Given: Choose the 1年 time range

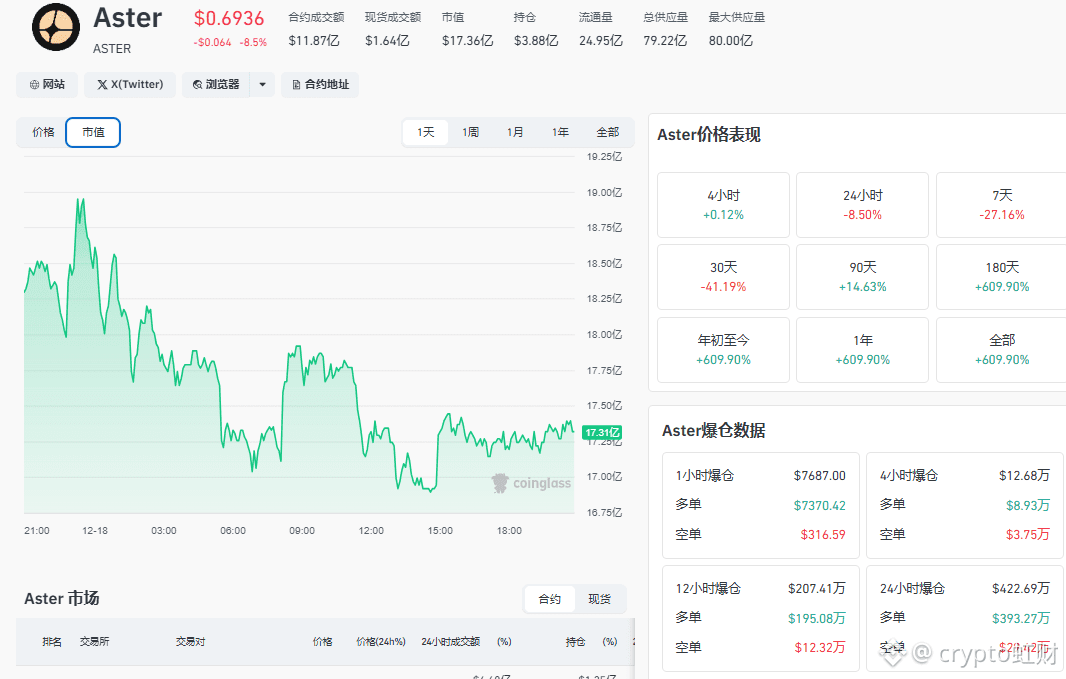Looking at the screenshot, I should 560,133.
